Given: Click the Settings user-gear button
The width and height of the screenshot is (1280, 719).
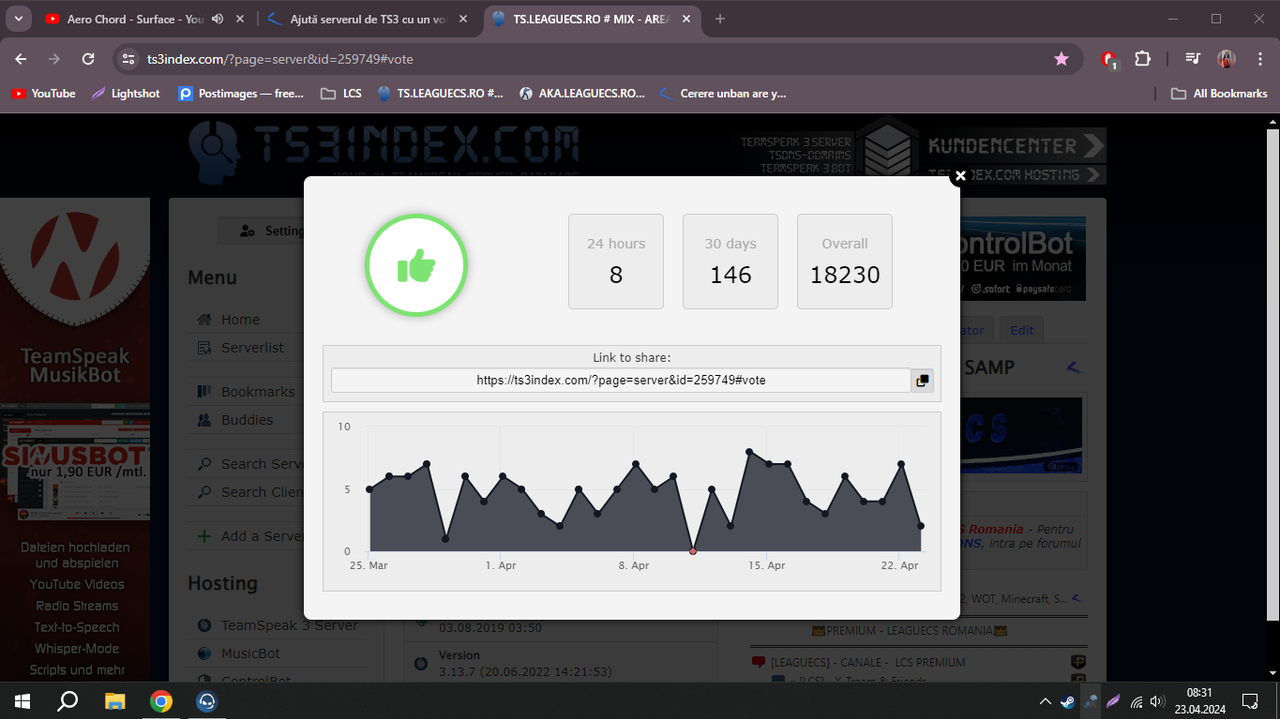Looking at the screenshot, I should click(262, 230).
